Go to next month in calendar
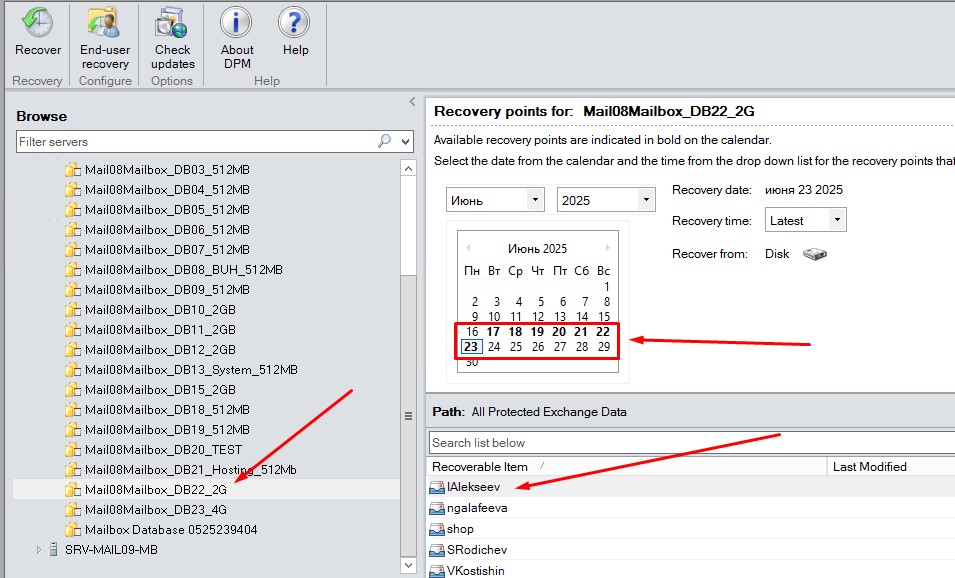 607,248
